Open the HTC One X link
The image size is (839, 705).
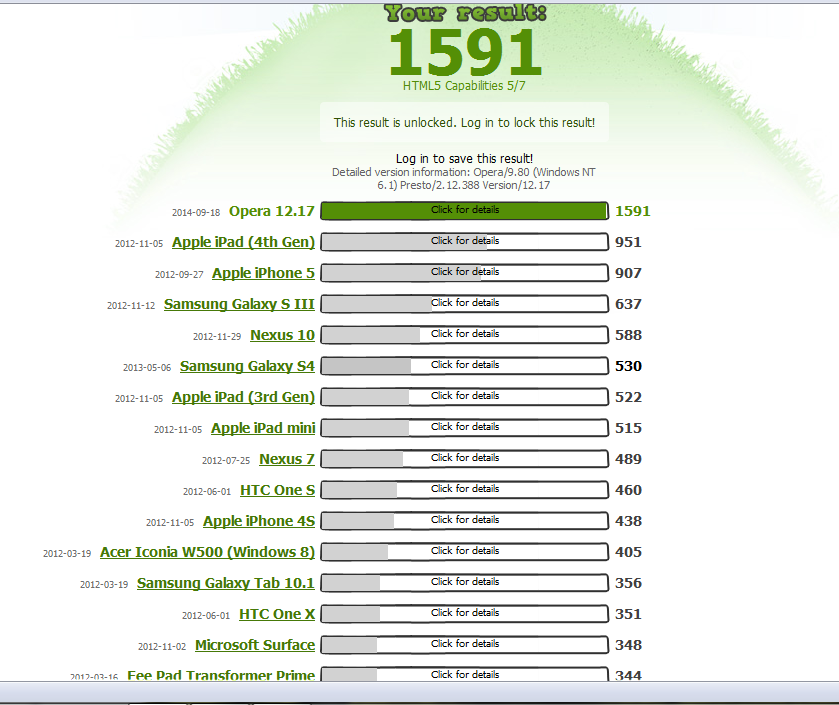tap(277, 615)
